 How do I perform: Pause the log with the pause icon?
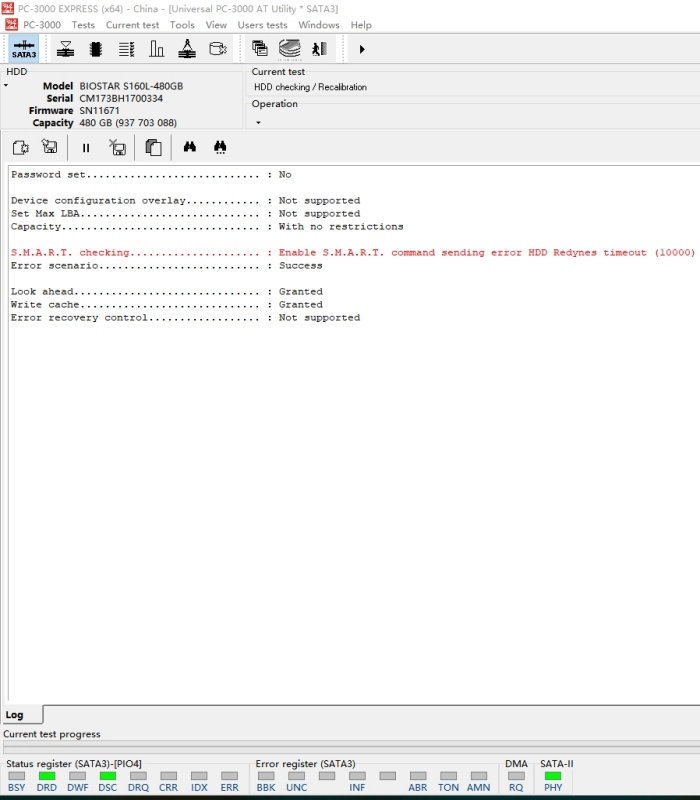(x=86, y=148)
